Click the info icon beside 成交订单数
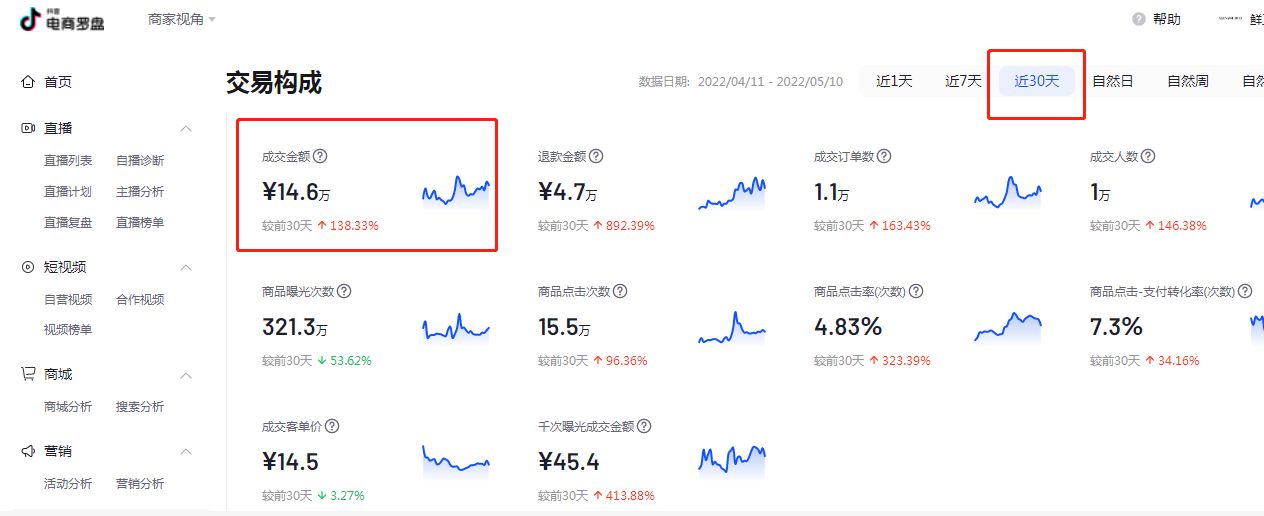 (x=884, y=157)
